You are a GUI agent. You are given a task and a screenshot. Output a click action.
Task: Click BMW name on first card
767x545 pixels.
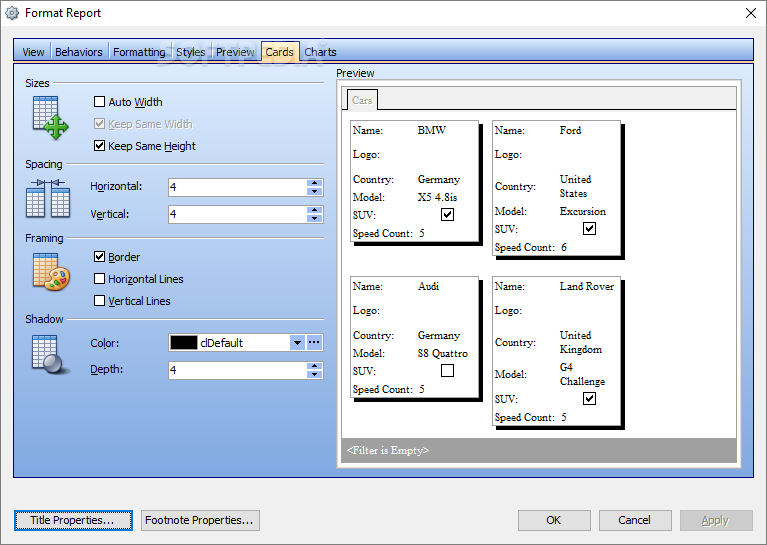[x=431, y=130]
